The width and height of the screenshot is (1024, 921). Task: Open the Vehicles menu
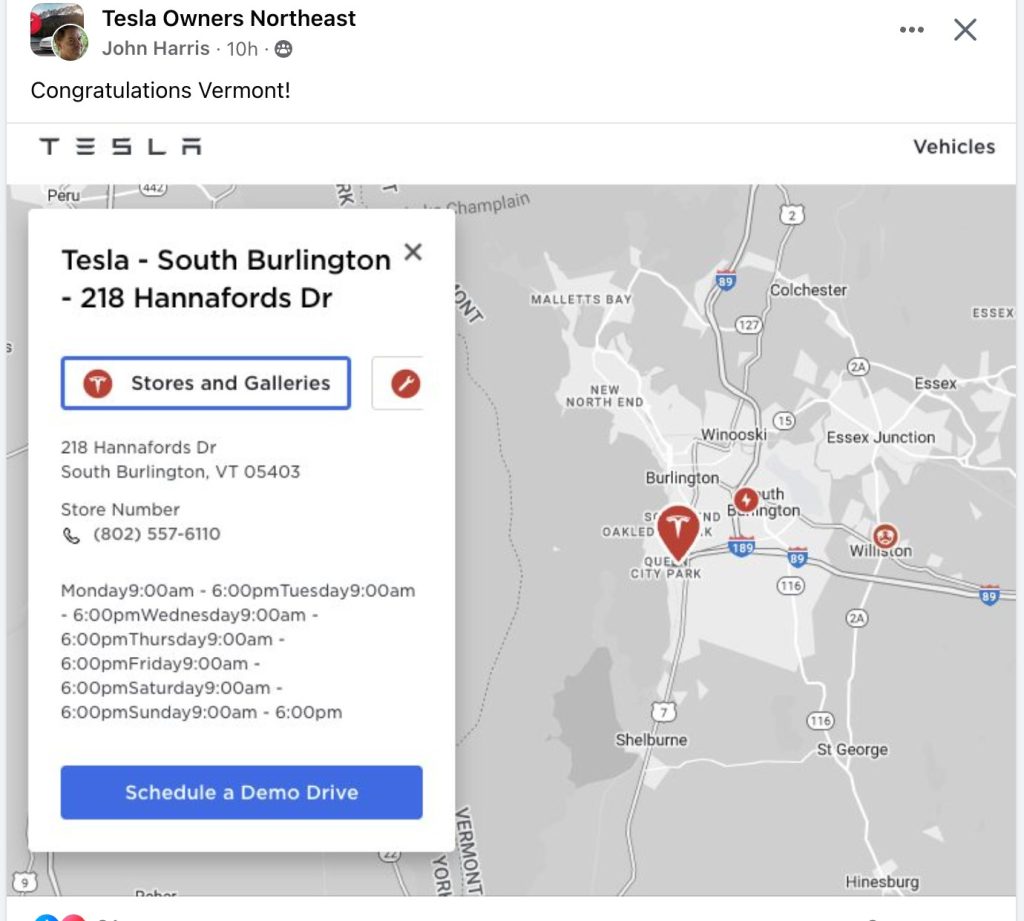point(954,147)
